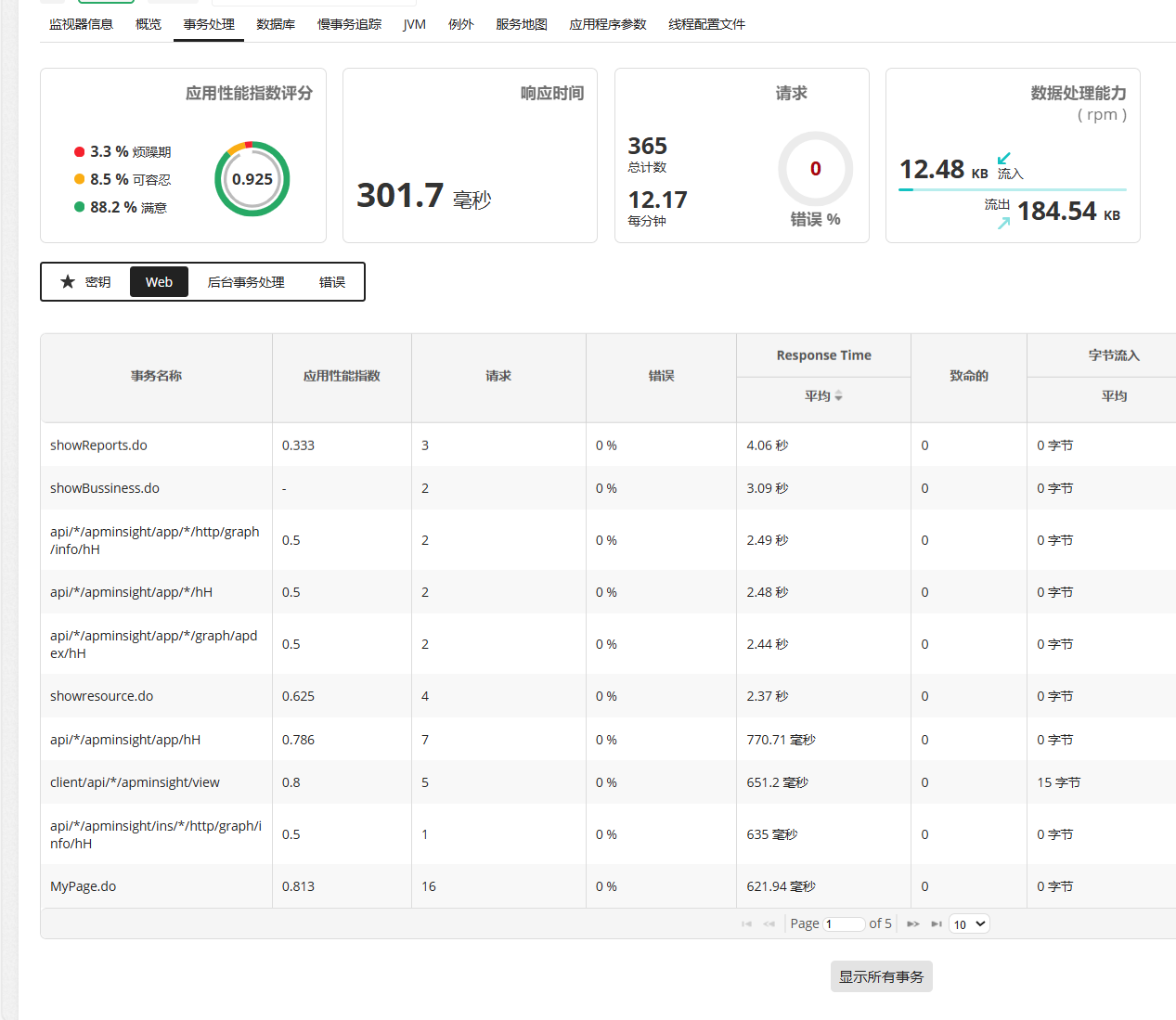This screenshot has width=1176, height=1020.
Task: Select the Web transaction filter
Action: pos(159,282)
